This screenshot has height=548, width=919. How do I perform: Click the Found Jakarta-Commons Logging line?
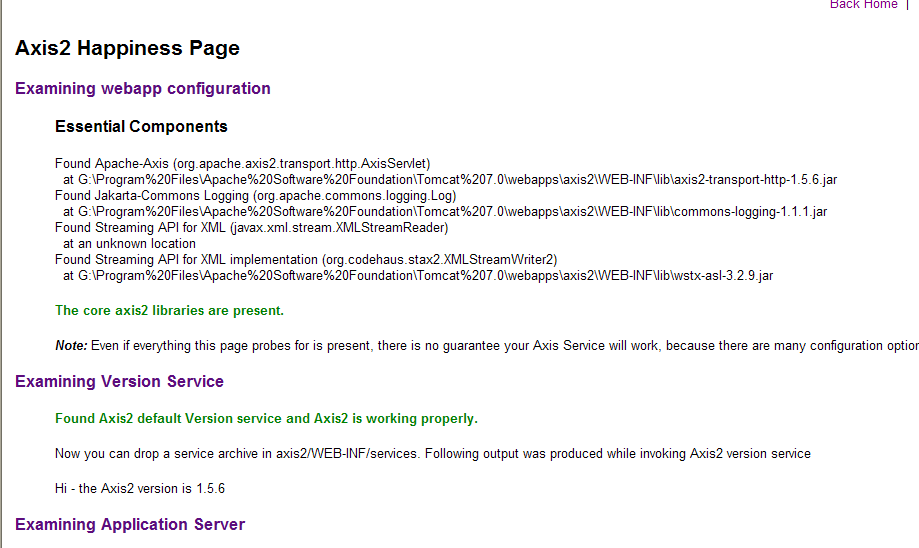[256, 196]
